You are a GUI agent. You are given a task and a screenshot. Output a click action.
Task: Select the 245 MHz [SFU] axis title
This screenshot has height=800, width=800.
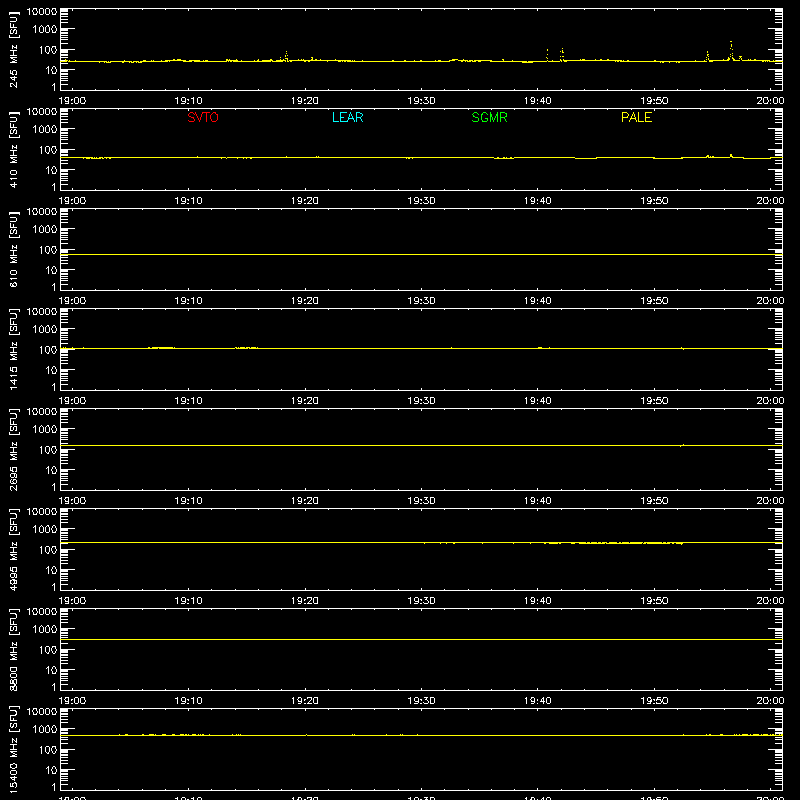click(x=14, y=49)
